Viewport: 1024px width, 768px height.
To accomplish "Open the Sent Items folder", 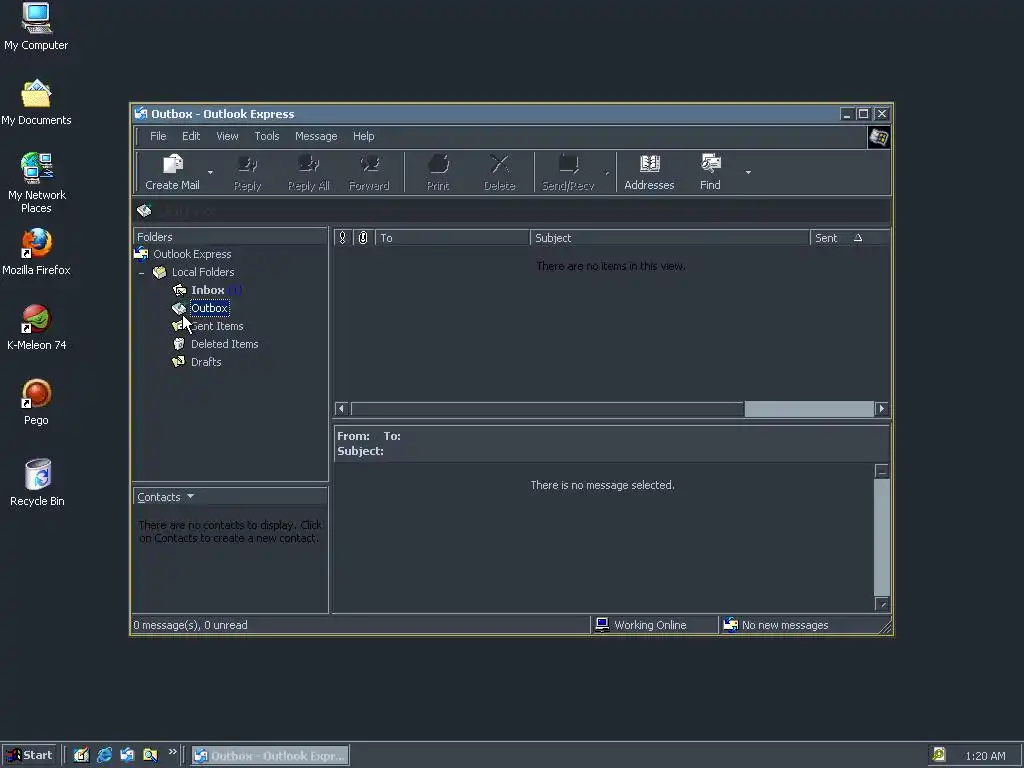I will 217,326.
